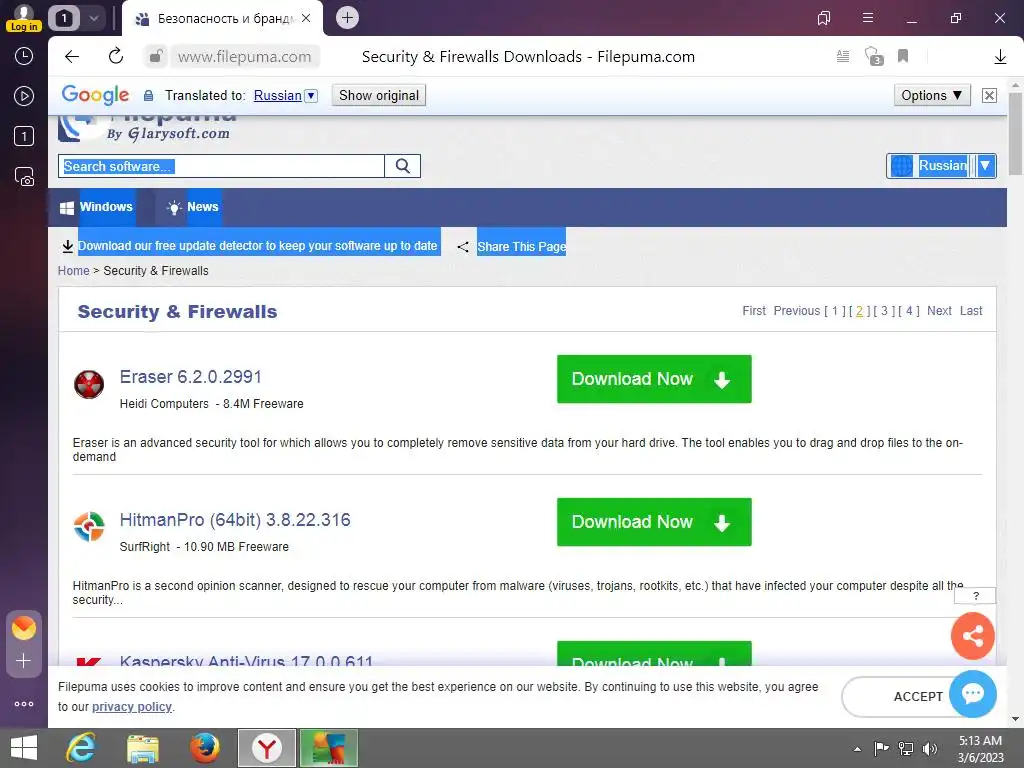Click the screenshot camera icon in sidebar

(x=24, y=176)
